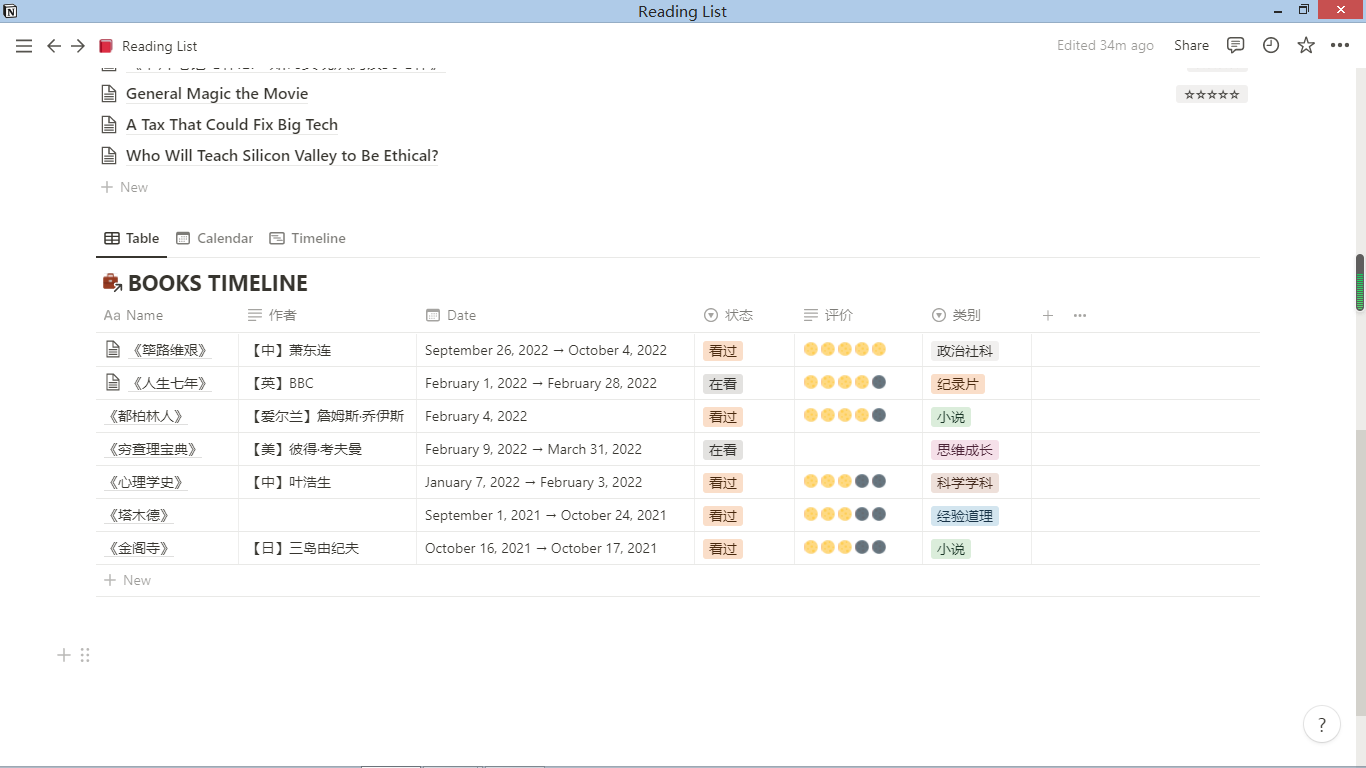The image size is (1366, 768).
Task: Open page history clock icon
Action: tap(1271, 46)
